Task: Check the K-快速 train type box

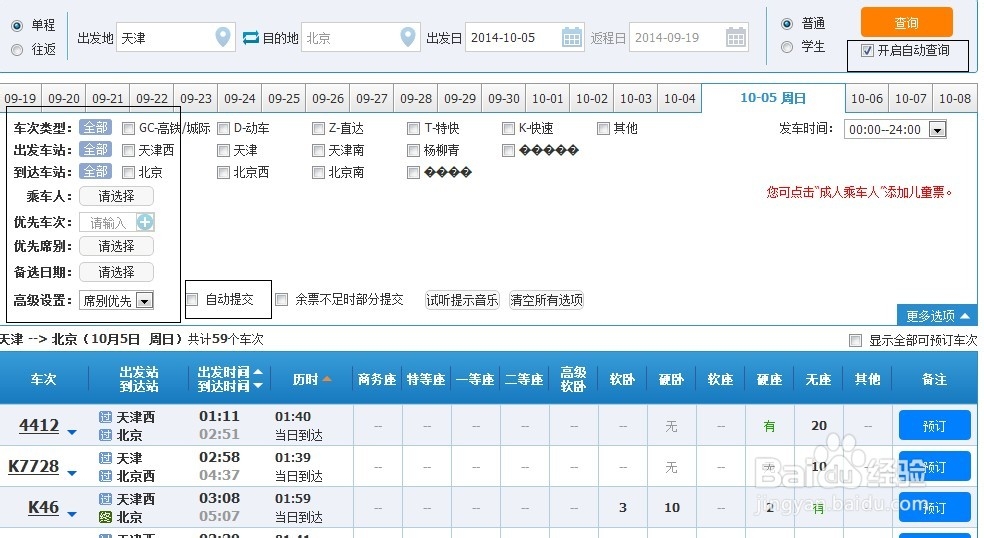Action: 508,129
